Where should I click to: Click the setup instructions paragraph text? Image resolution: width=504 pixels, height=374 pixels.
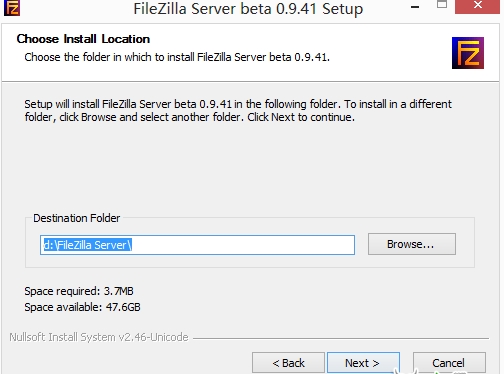point(238,110)
